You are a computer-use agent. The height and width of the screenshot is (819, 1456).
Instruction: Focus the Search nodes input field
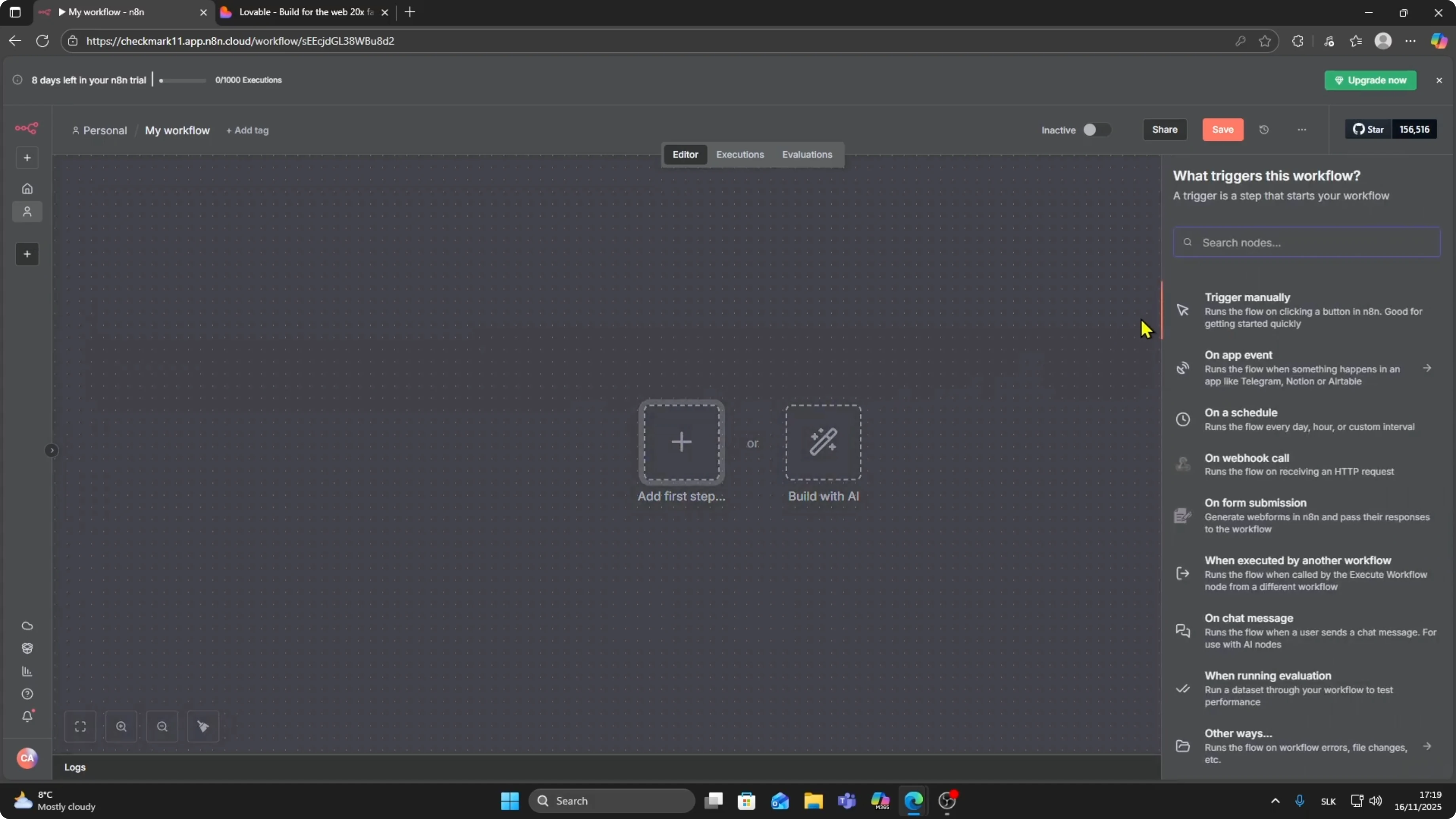[x=1307, y=243]
